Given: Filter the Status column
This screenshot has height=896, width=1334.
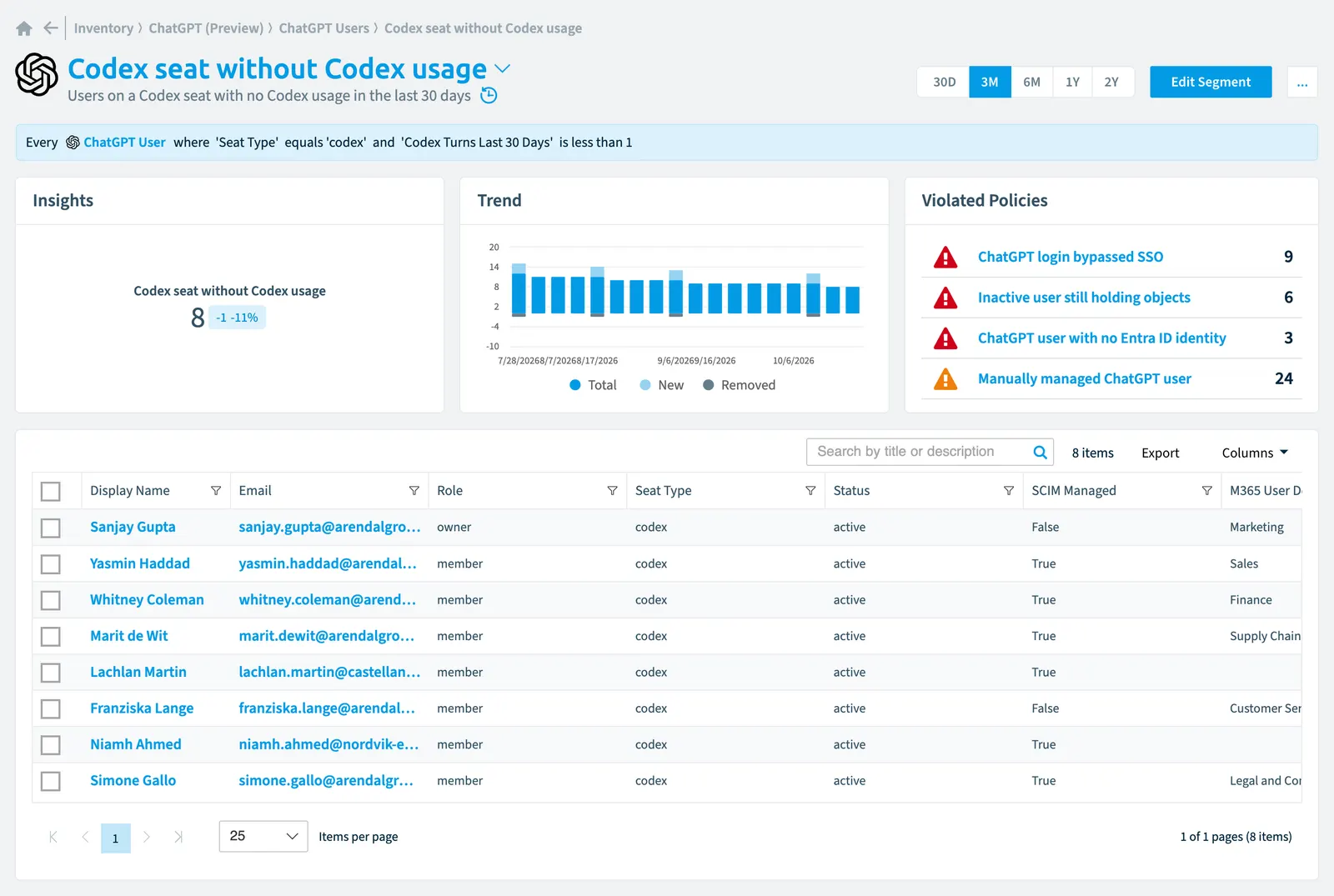Looking at the screenshot, I should [1009, 491].
